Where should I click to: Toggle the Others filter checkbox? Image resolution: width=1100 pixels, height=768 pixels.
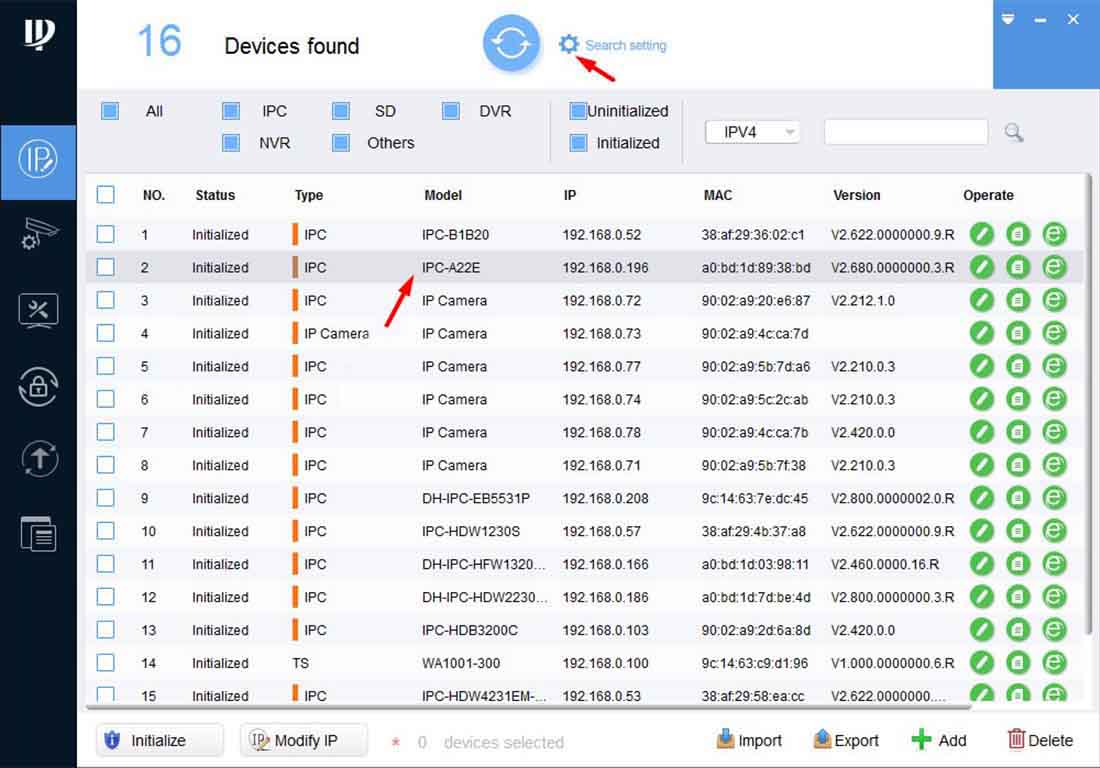[x=341, y=143]
